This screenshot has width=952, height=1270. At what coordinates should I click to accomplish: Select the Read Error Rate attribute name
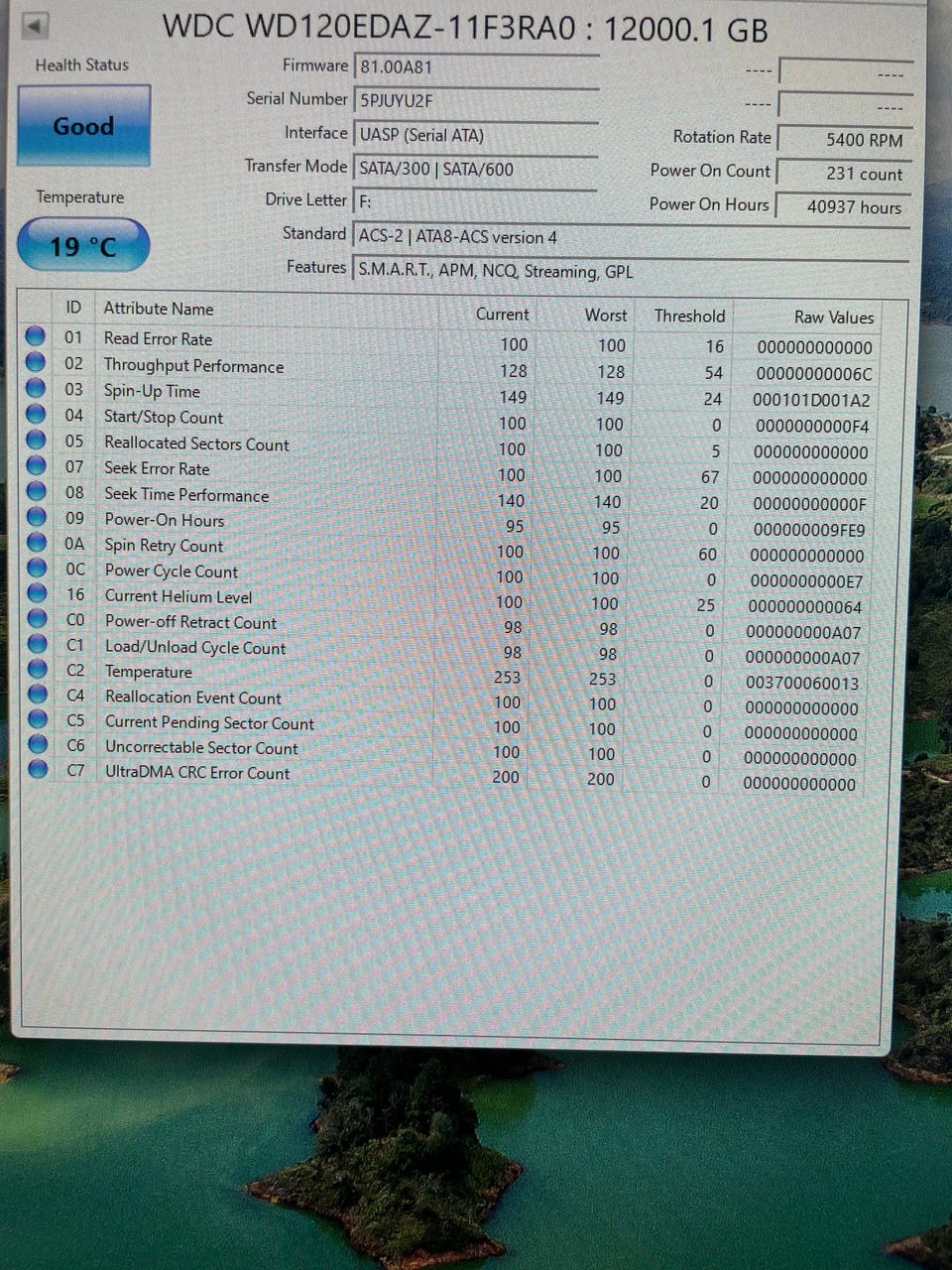click(158, 338)
